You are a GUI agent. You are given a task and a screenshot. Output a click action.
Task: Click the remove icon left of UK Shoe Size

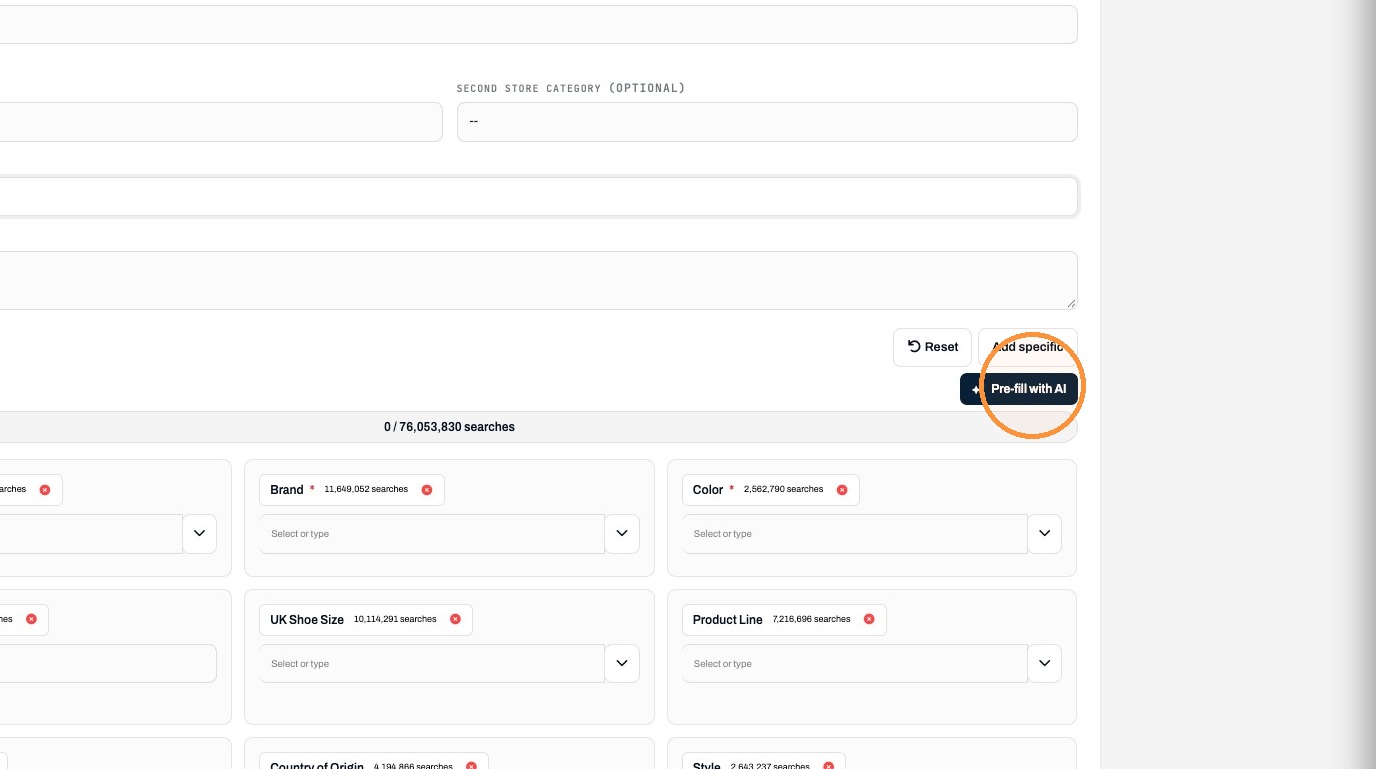(31, 620)
